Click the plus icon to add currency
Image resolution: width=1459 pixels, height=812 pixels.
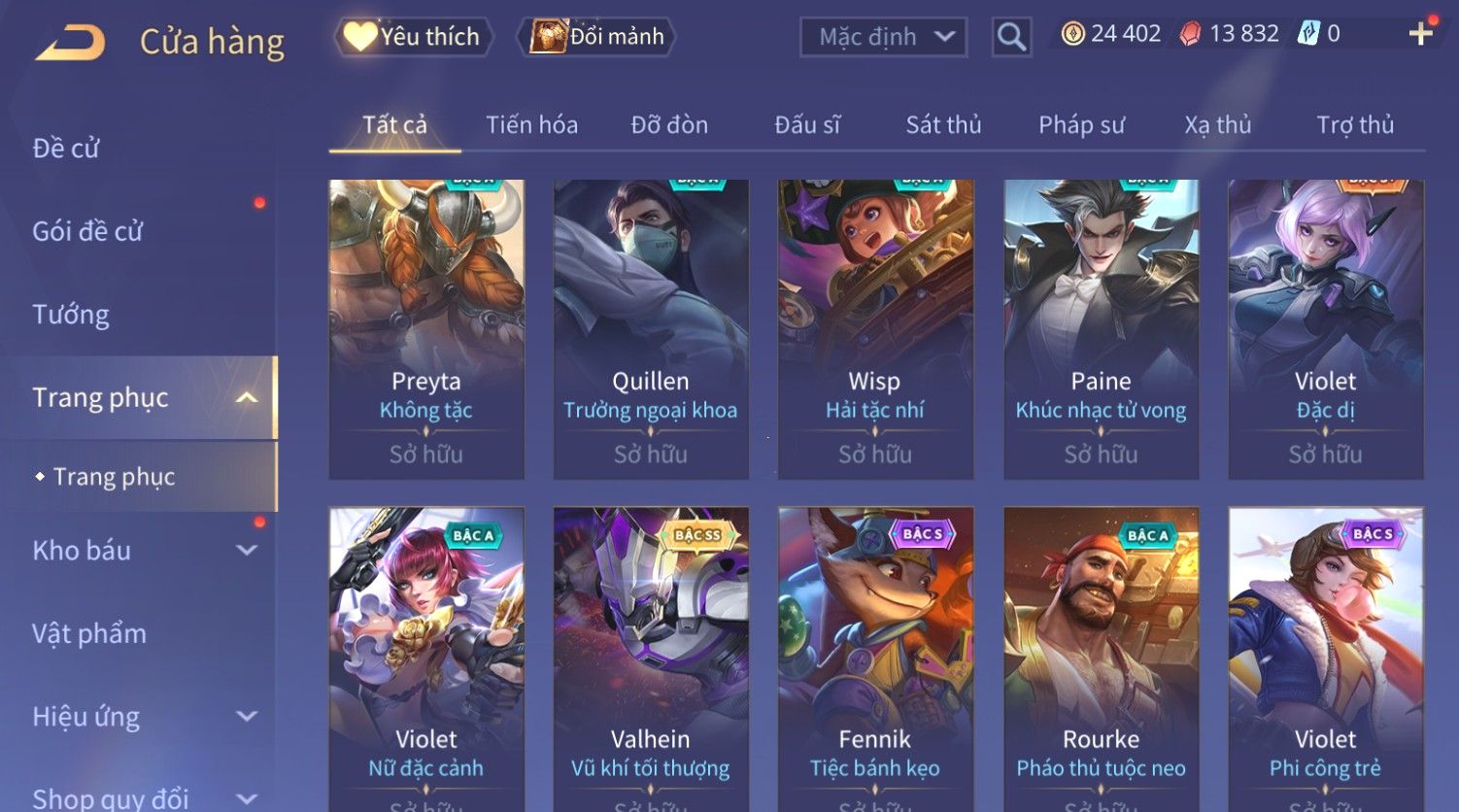[x=1421, y=34]
